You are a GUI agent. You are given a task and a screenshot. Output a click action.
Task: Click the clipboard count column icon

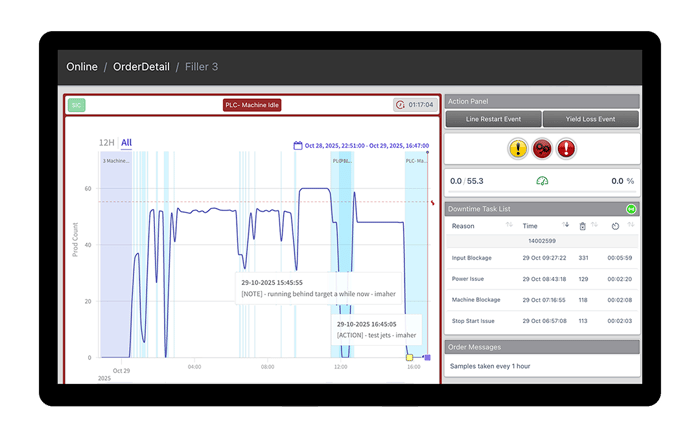[583, 226]
